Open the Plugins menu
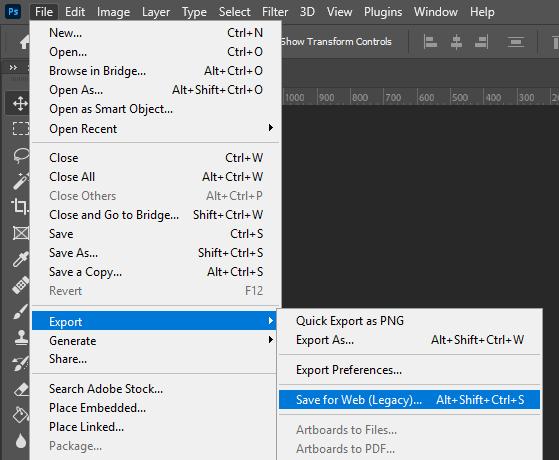The image size is (559, 460). (x=383, y=12)
